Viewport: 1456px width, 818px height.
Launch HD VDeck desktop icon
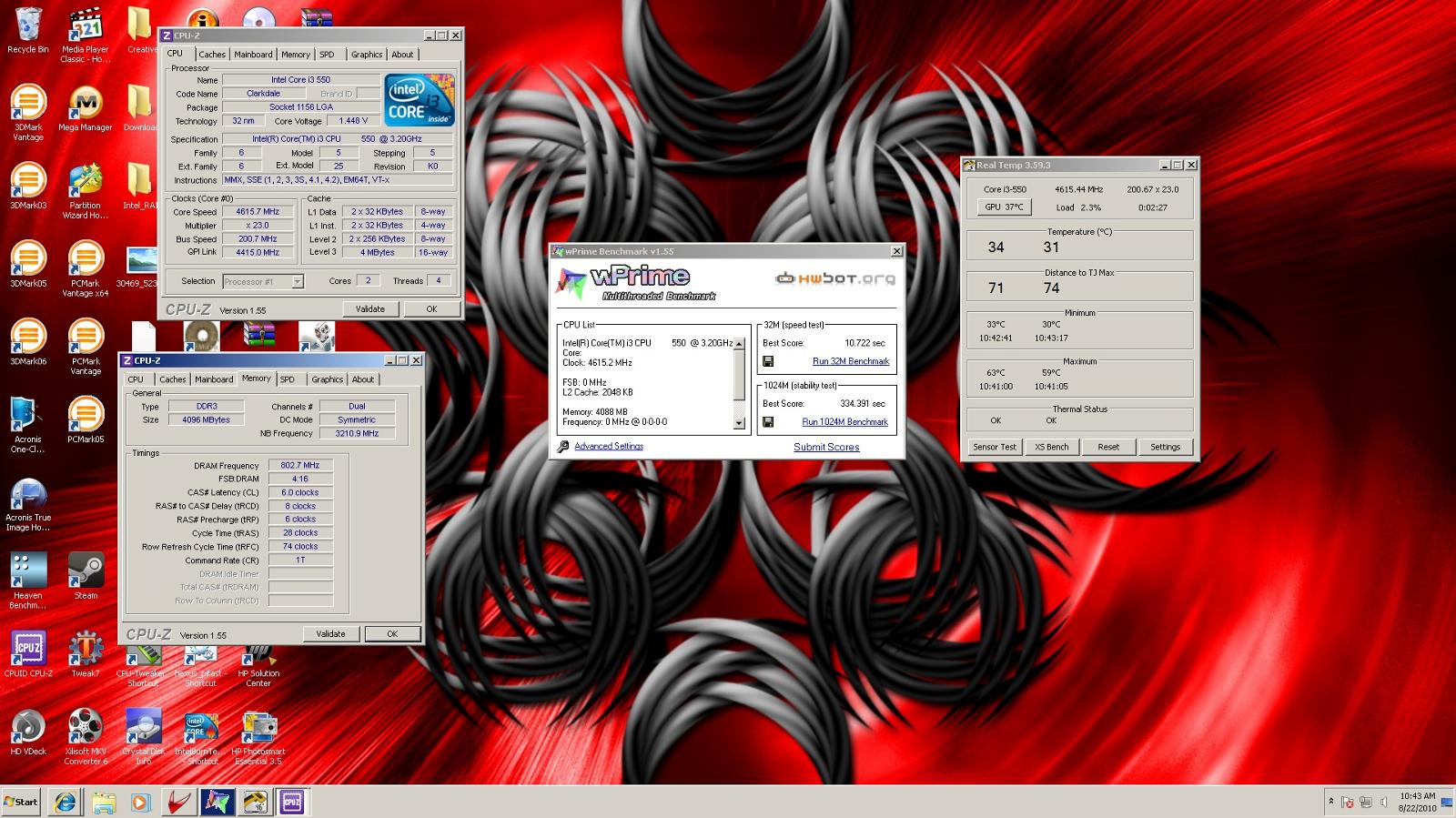click(x=27, y=732)
